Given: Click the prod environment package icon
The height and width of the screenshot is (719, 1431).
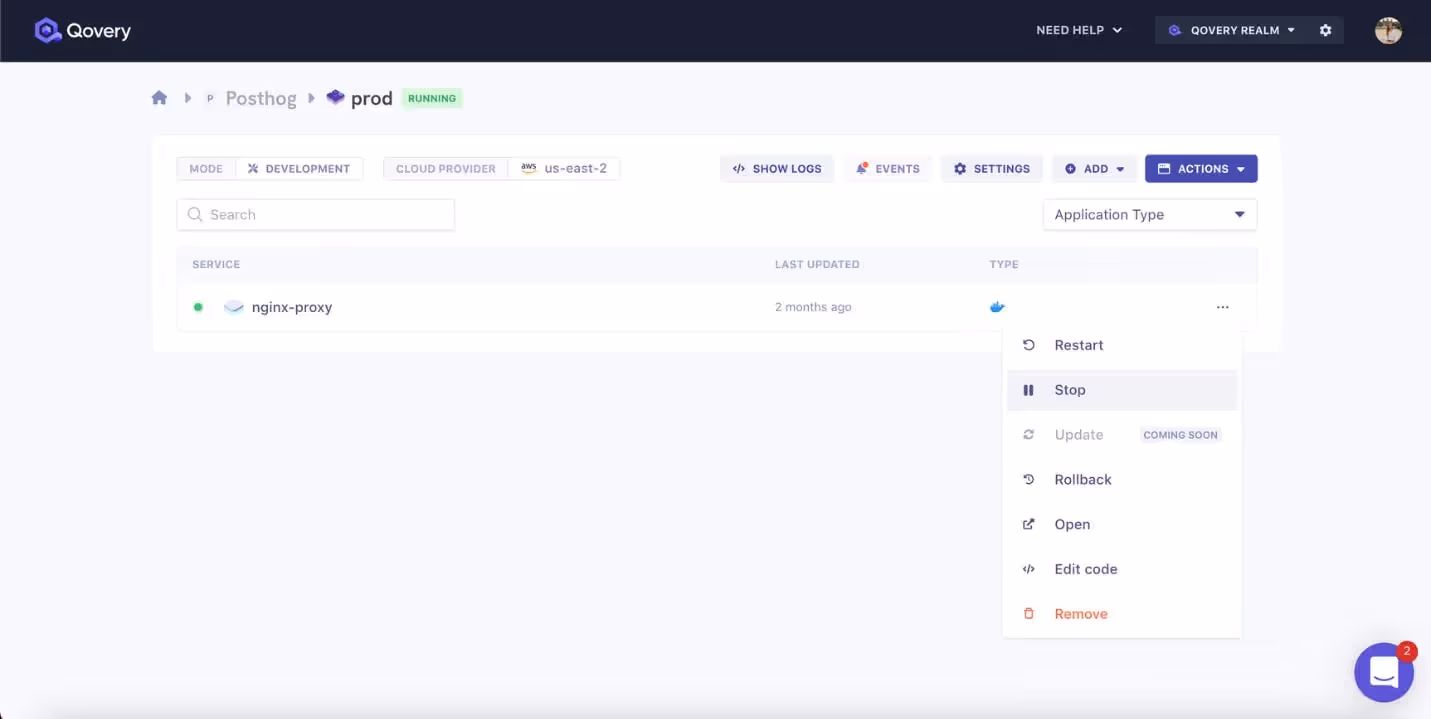Looking at the screenshot, I should (x=336, y=97).
